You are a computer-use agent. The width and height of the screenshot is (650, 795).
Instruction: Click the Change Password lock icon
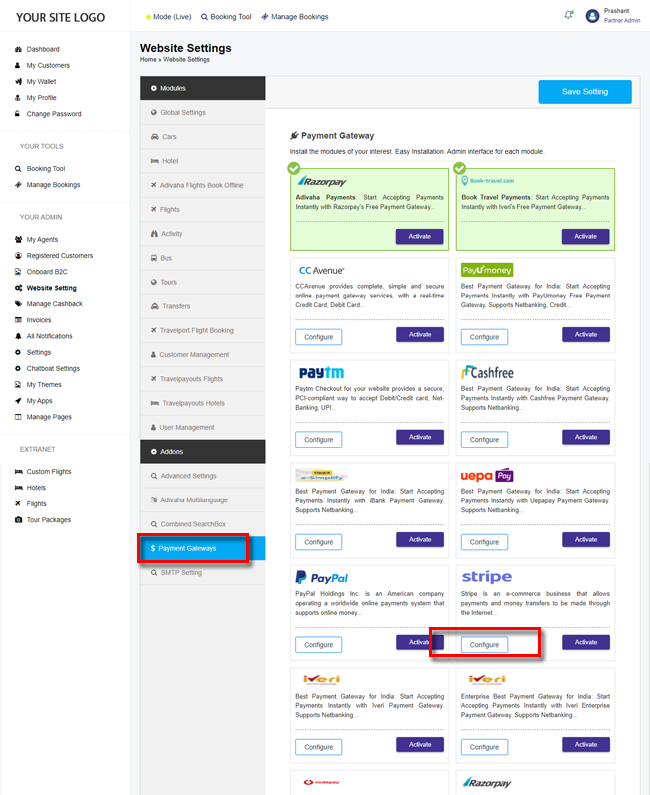pyautogui.click(x=17, y=114)
